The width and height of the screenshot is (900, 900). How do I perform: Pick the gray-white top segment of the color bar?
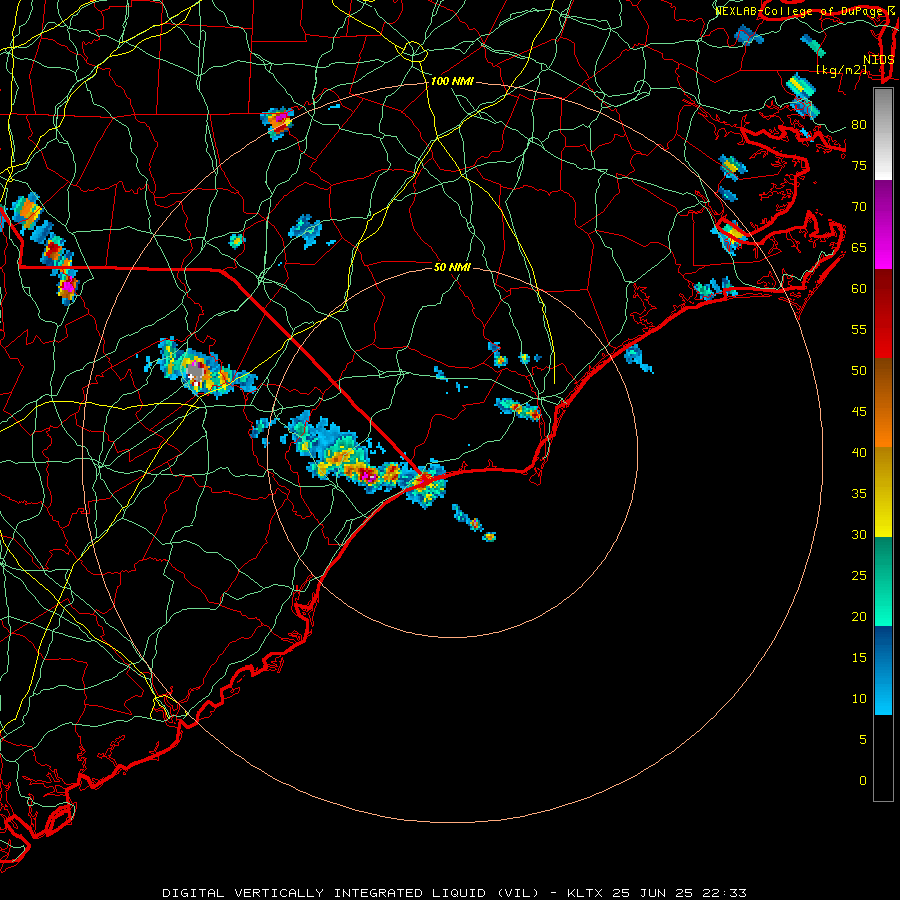tap(883, 135)
